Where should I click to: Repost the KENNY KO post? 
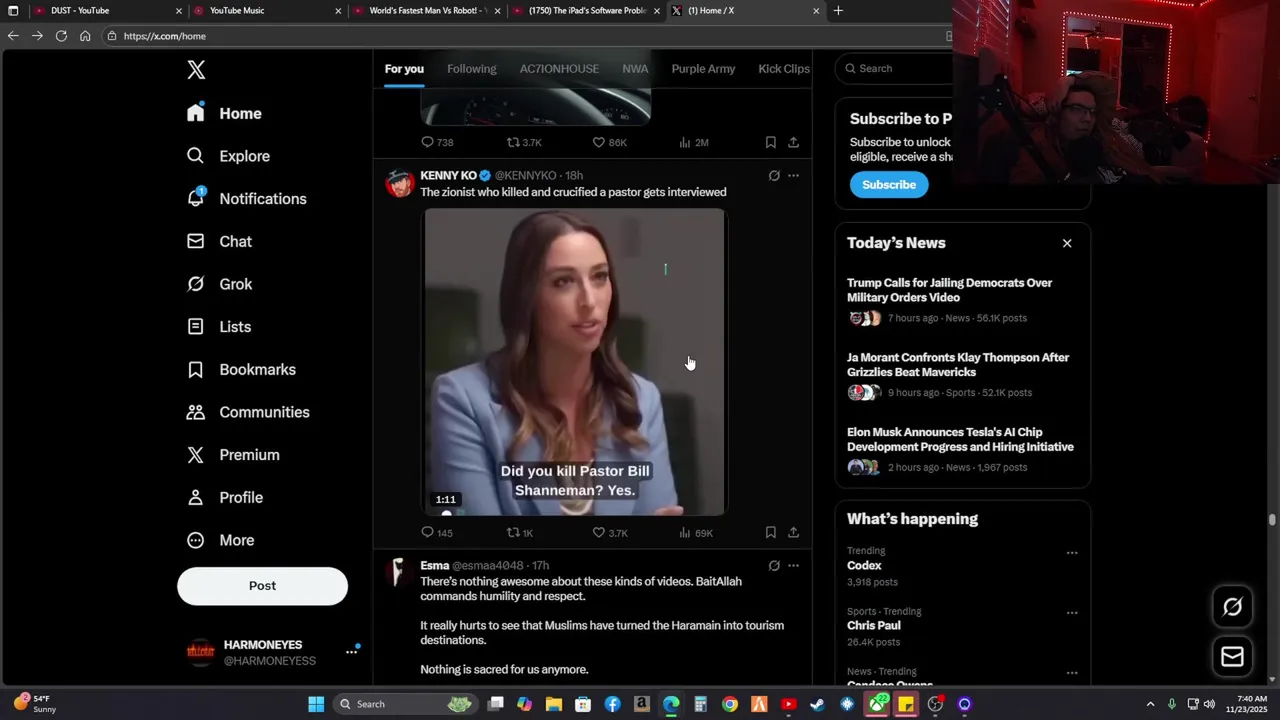[x=519, y=533]
